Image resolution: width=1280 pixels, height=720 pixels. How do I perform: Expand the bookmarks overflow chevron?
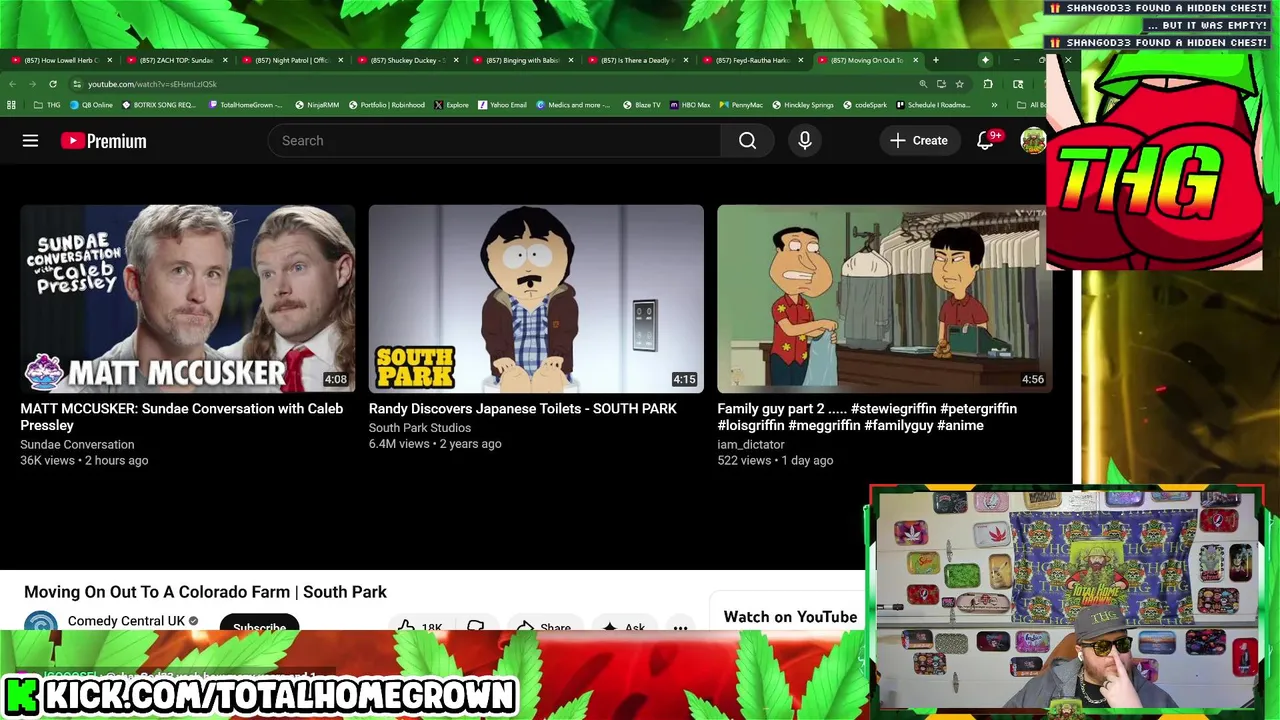(x=994, y=105)
